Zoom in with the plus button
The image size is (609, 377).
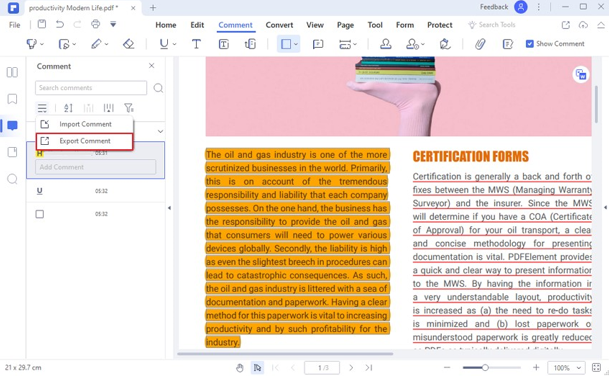point(536,367)
